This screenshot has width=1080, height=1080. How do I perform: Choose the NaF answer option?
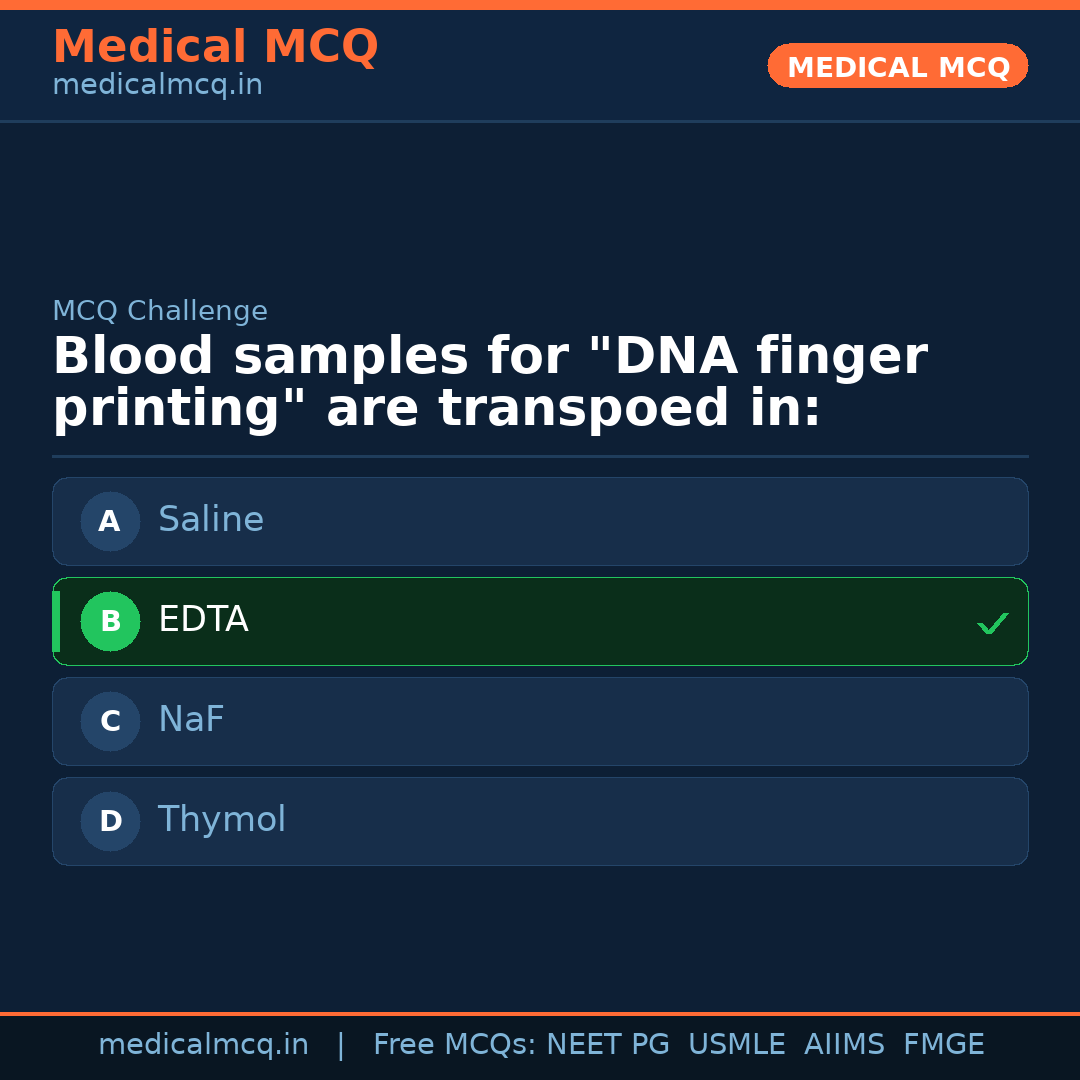tap(540, 721)
